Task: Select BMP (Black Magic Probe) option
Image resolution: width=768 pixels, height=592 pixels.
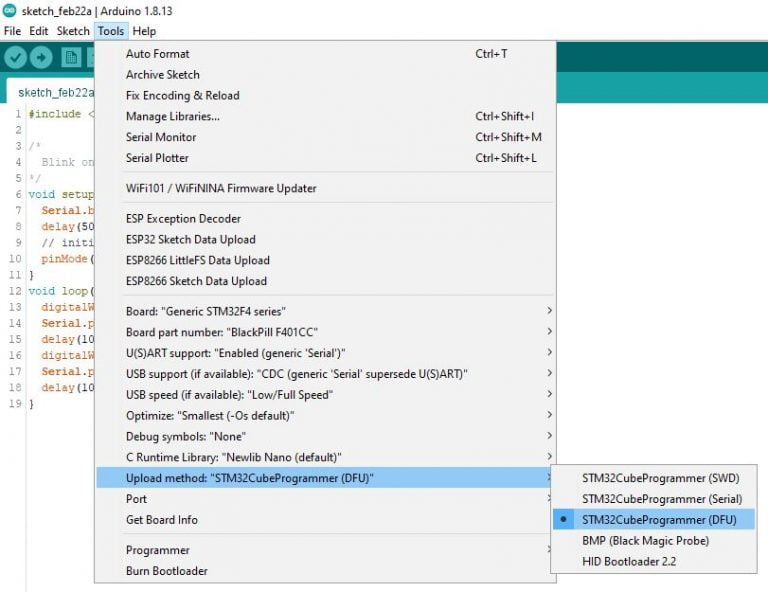Action: (x=645, y=540)
